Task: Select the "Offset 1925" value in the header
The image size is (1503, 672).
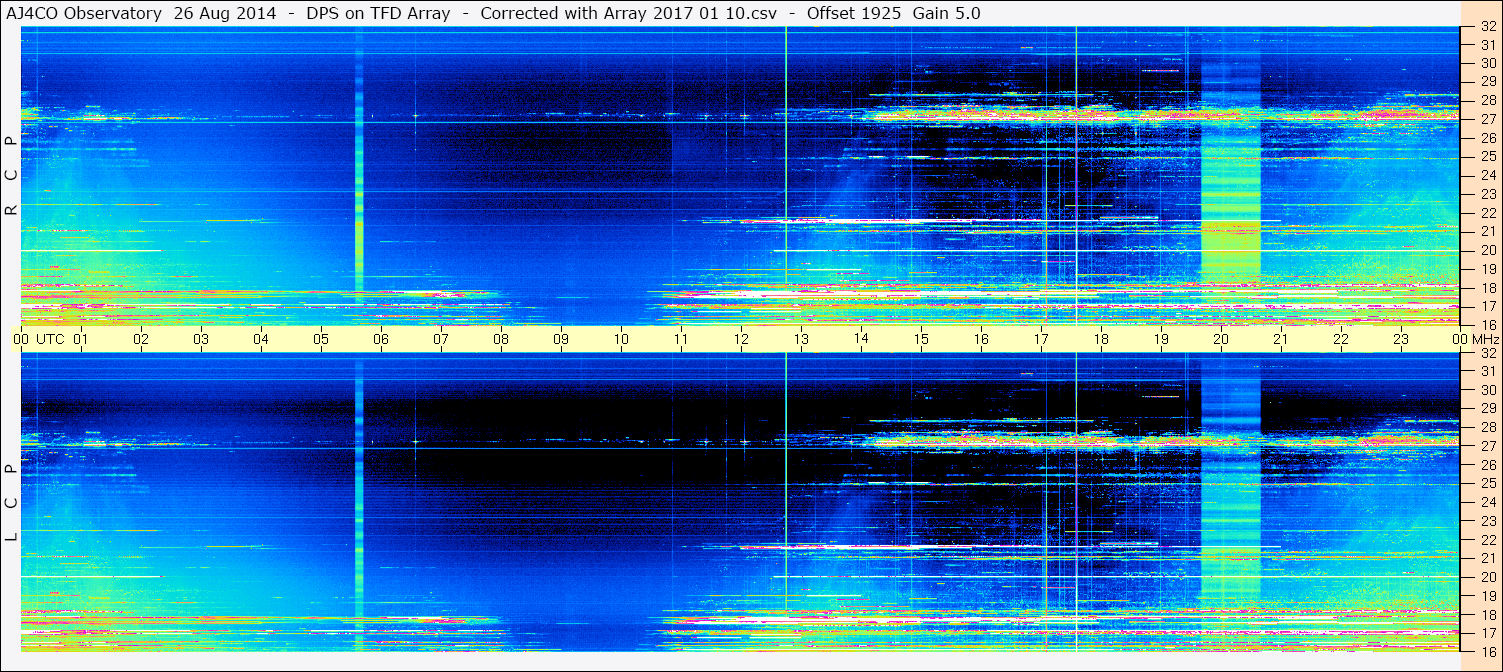Action: [x=854, y=13]
